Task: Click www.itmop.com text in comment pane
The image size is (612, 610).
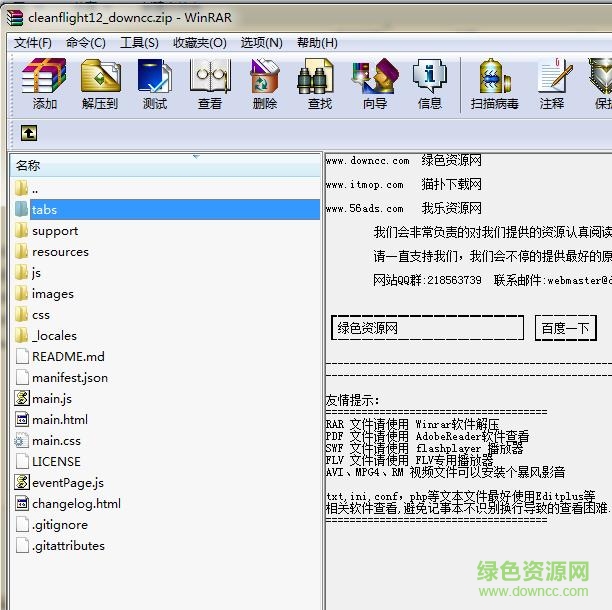Action: click(365, 185)
